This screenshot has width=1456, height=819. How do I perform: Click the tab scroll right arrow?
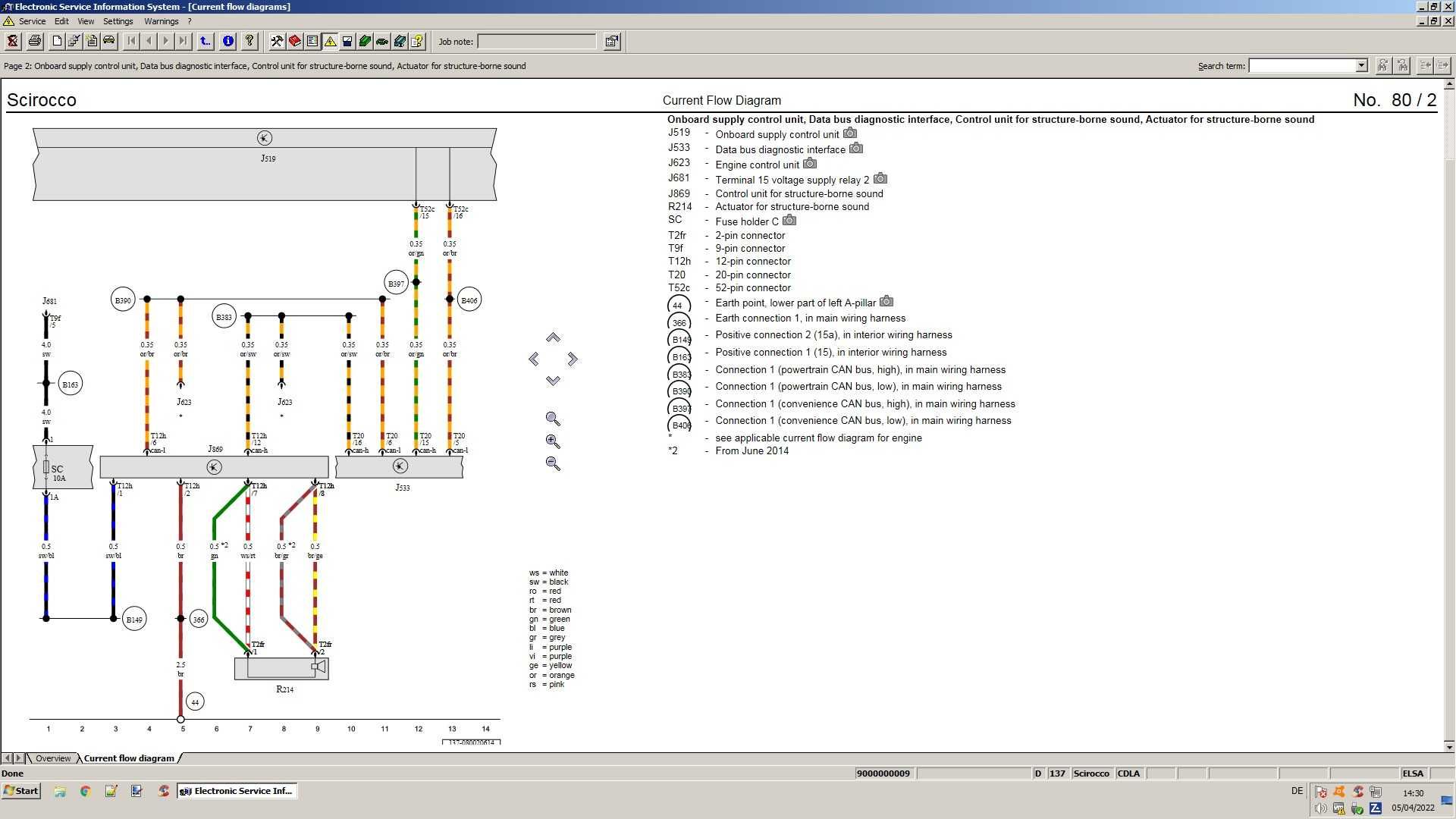19,758
